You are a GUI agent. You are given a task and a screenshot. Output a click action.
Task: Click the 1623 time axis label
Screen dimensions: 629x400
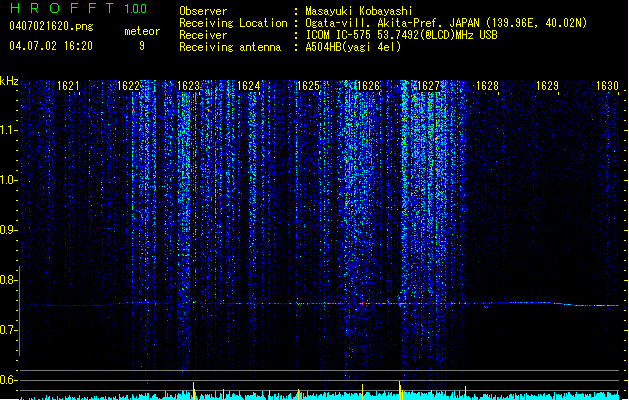point(188,86)
